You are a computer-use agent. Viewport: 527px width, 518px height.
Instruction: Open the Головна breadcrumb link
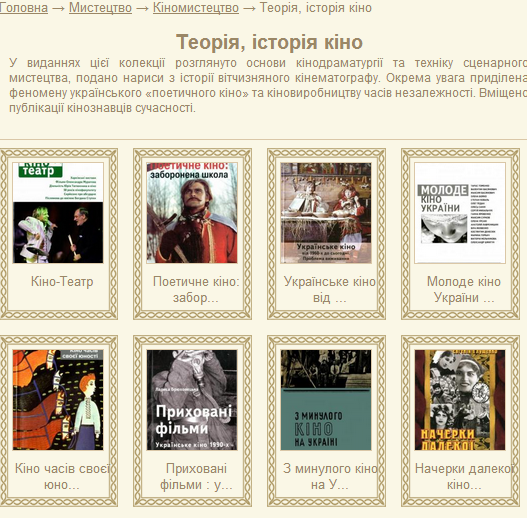[24, 8]
